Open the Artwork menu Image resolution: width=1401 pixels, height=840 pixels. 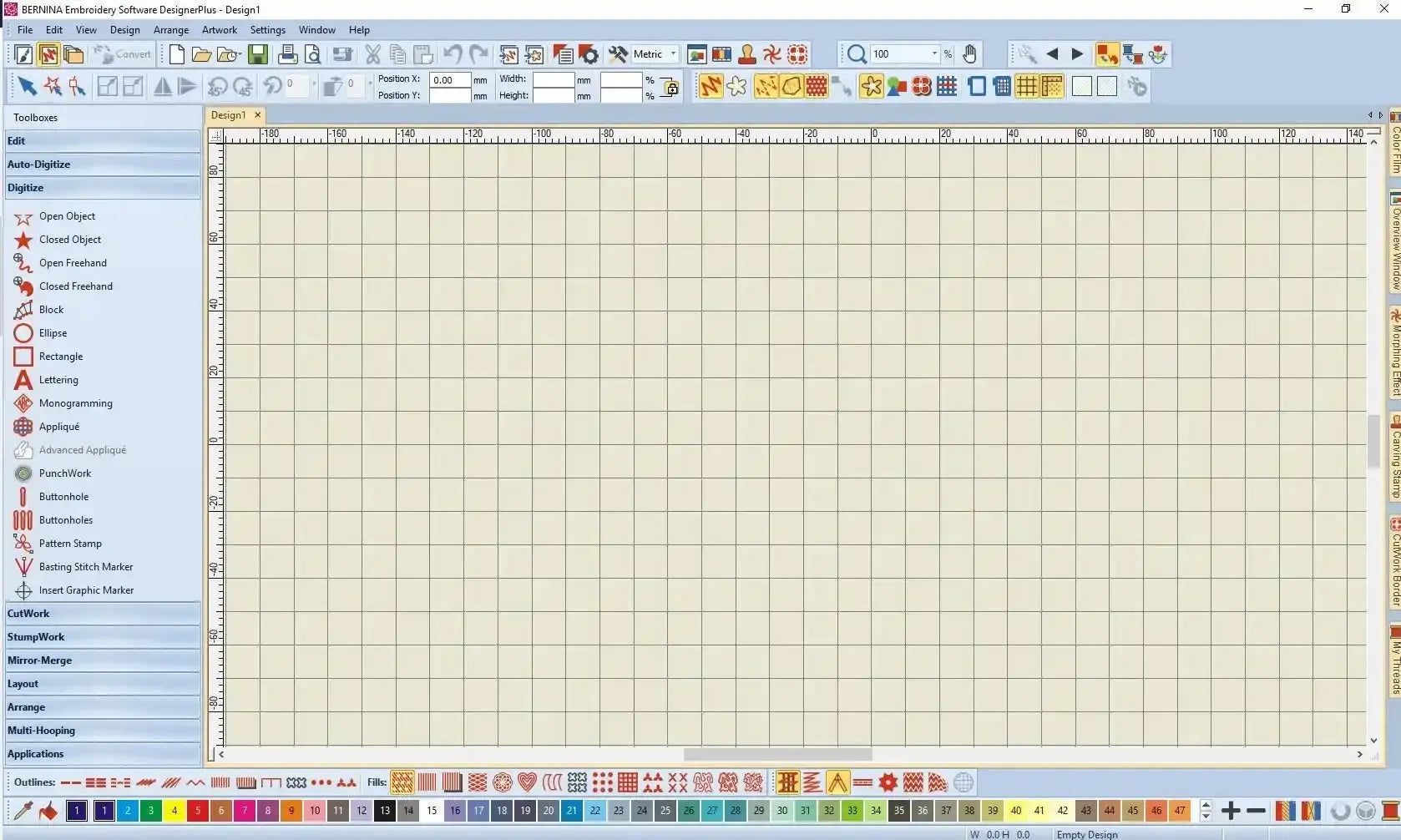(219, 30)
